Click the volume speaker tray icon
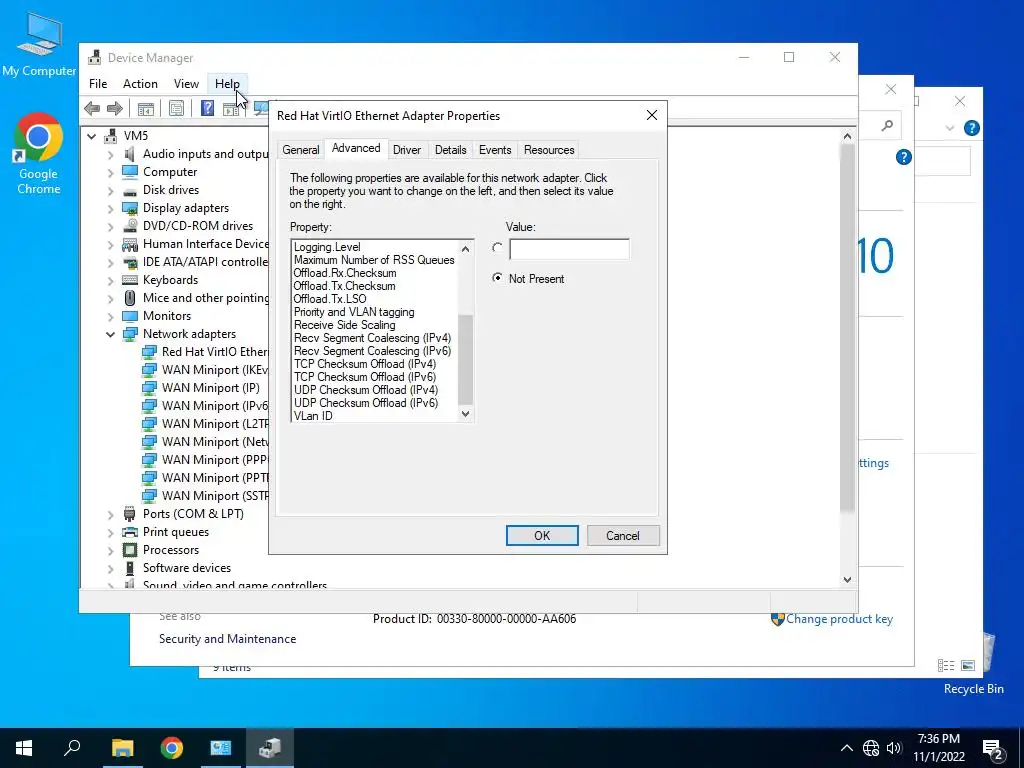 click(x=894, y=748)
